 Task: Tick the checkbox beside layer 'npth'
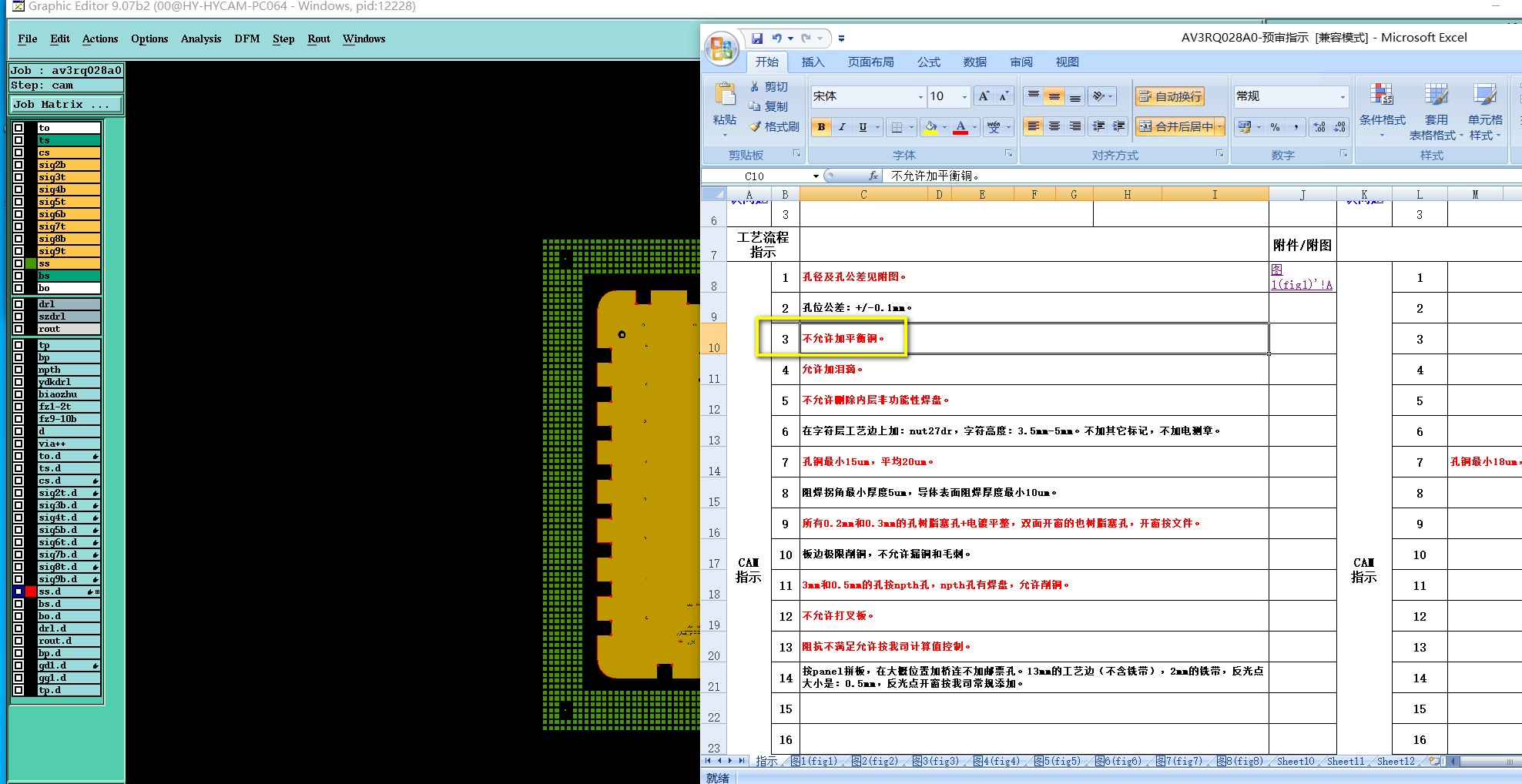(18, 370)
